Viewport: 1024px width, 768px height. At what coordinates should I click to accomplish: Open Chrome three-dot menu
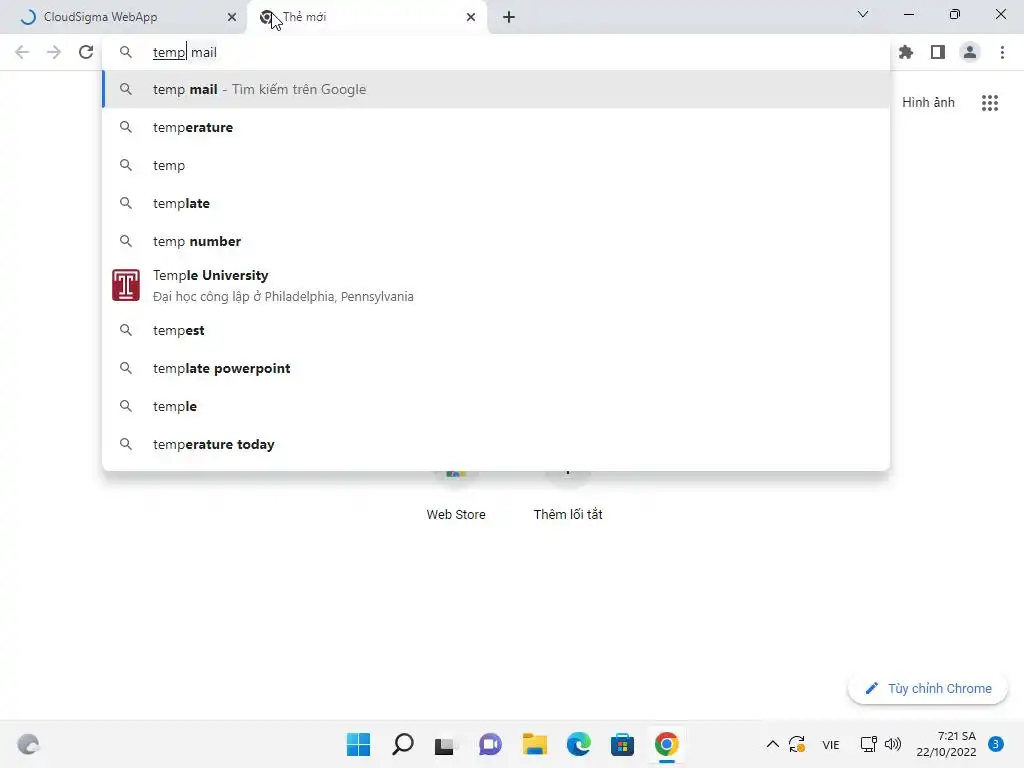point(1002,52)
